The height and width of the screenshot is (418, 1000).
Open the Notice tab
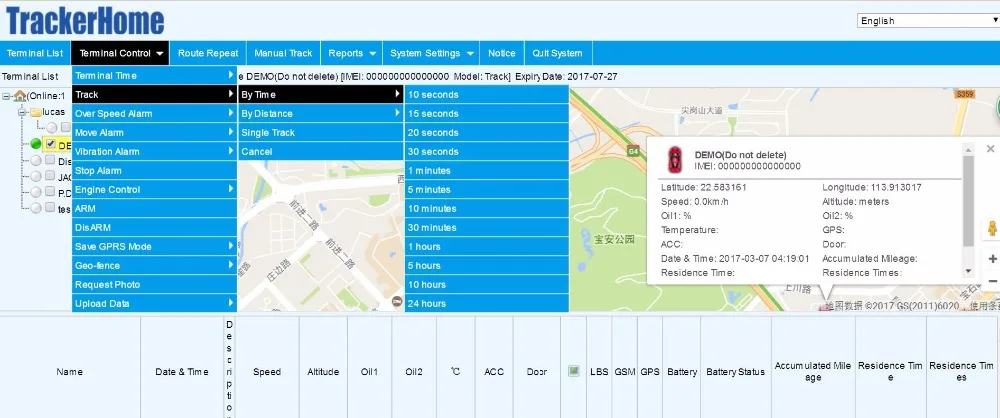click(501, 53)
